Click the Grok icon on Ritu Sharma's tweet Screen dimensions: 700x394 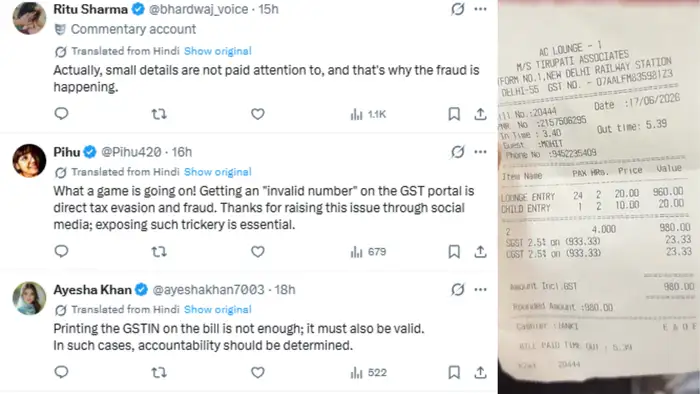(458, 9)
